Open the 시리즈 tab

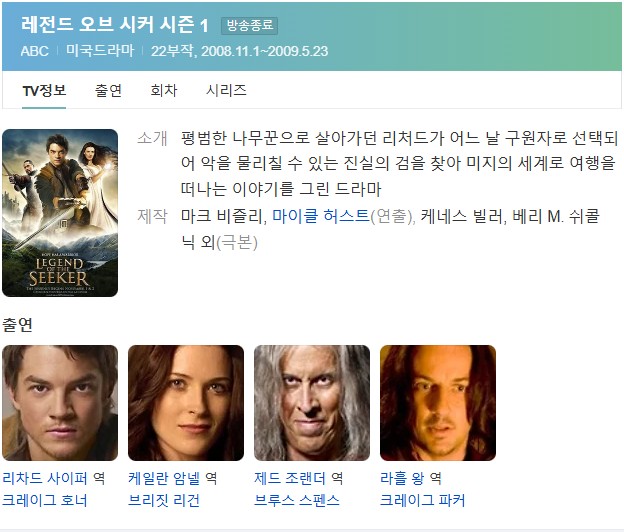click(x=226, y=91)
